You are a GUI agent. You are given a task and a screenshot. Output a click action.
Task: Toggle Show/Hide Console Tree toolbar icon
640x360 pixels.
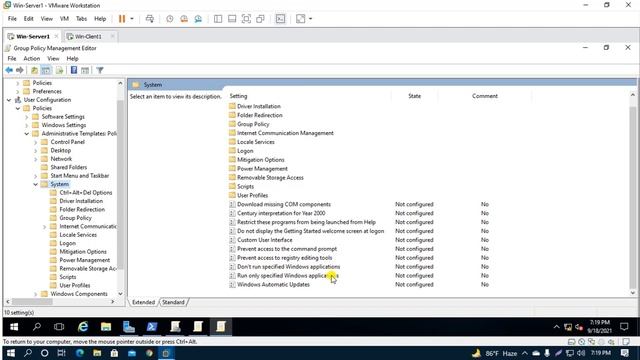click(x=46, y=70)
